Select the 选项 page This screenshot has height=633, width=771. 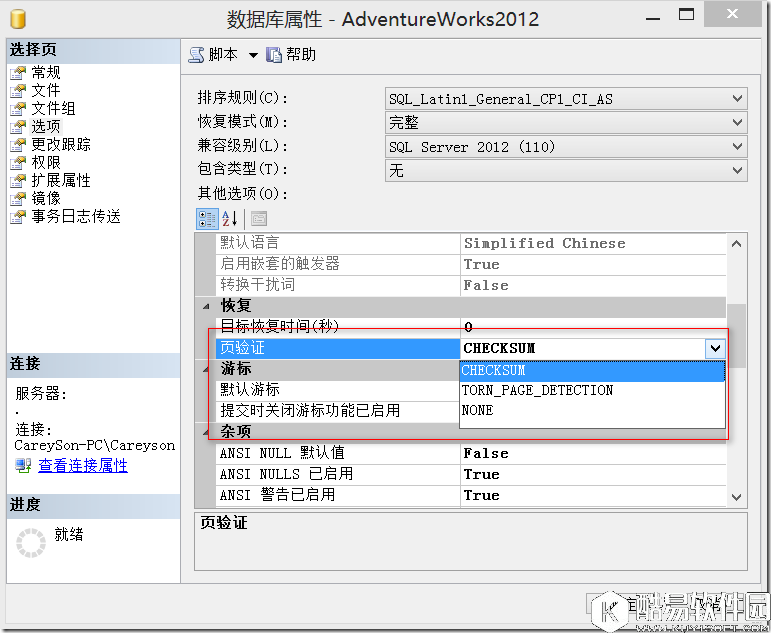(46, 126)
